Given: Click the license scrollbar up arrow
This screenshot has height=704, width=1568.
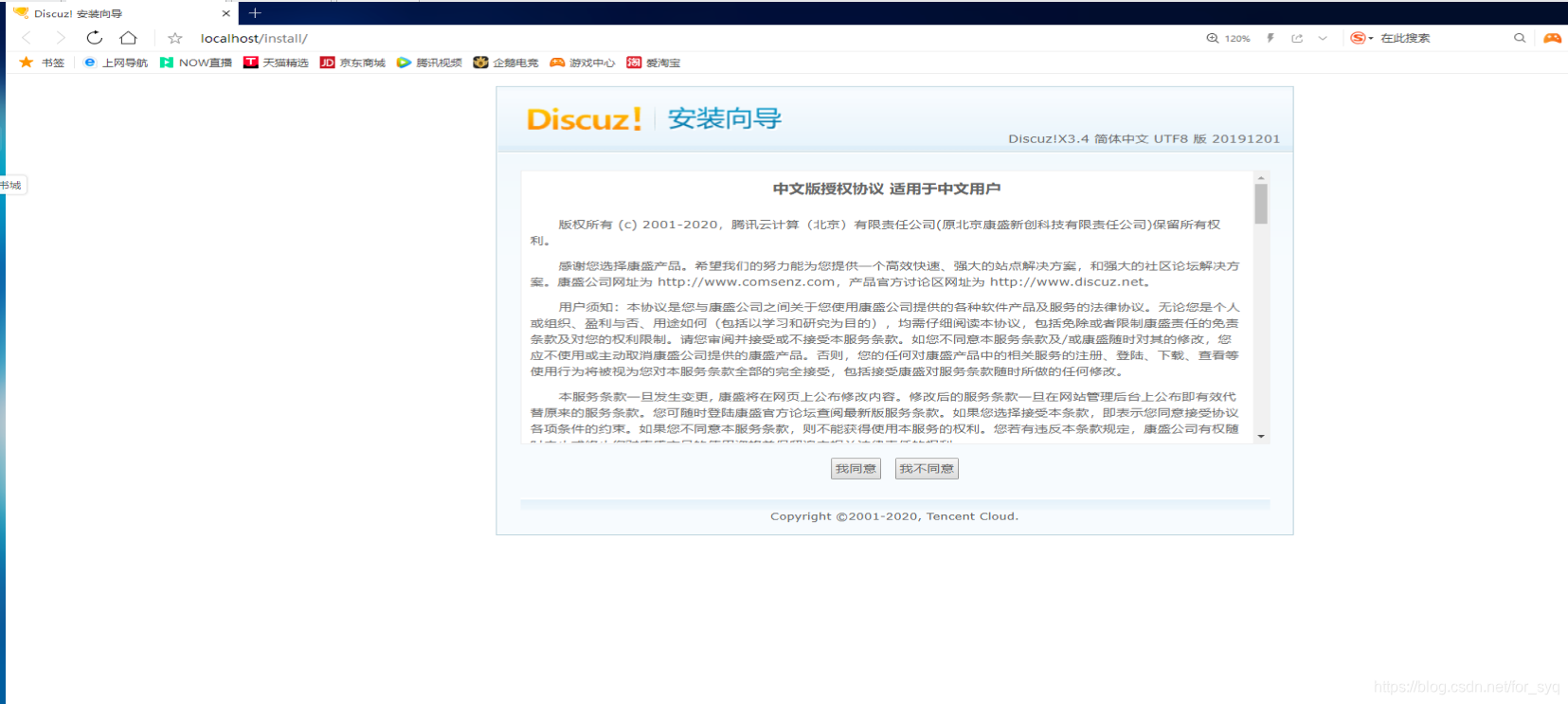Looking at the screenshot, I should pyautogui.click(x=1261, y=177).
